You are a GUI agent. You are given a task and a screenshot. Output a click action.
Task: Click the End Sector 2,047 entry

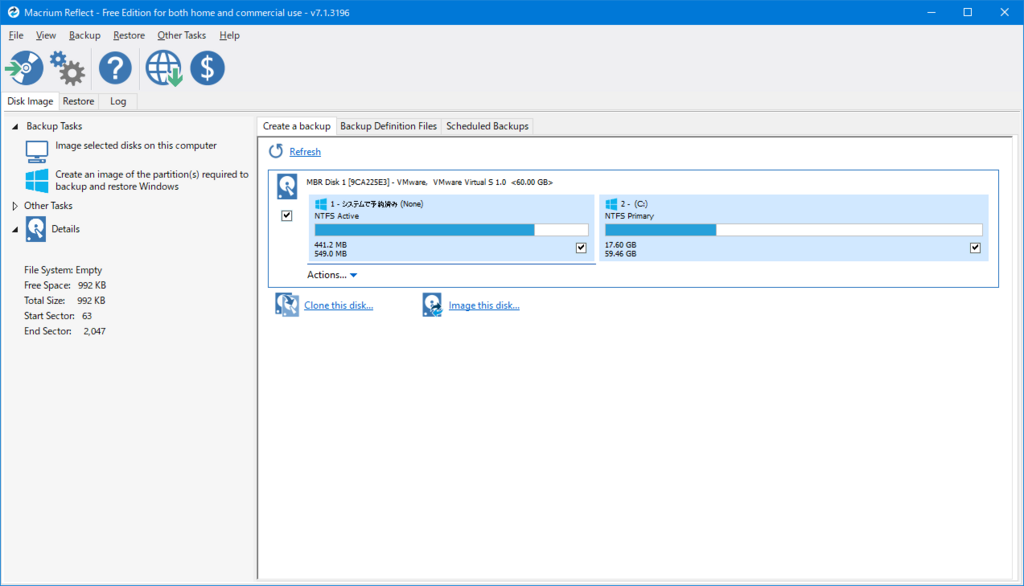coord(65,331)
